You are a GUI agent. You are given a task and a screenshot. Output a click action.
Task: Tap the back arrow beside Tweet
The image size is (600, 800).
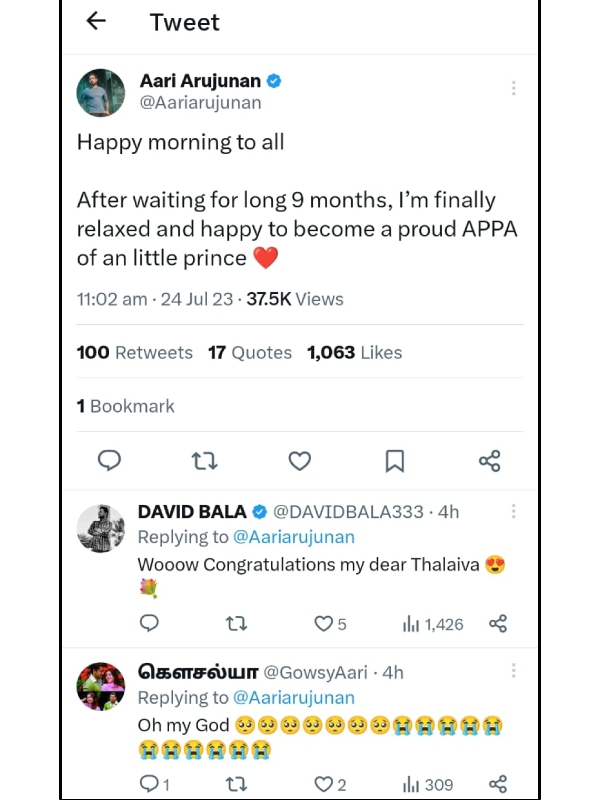point(96,21)
